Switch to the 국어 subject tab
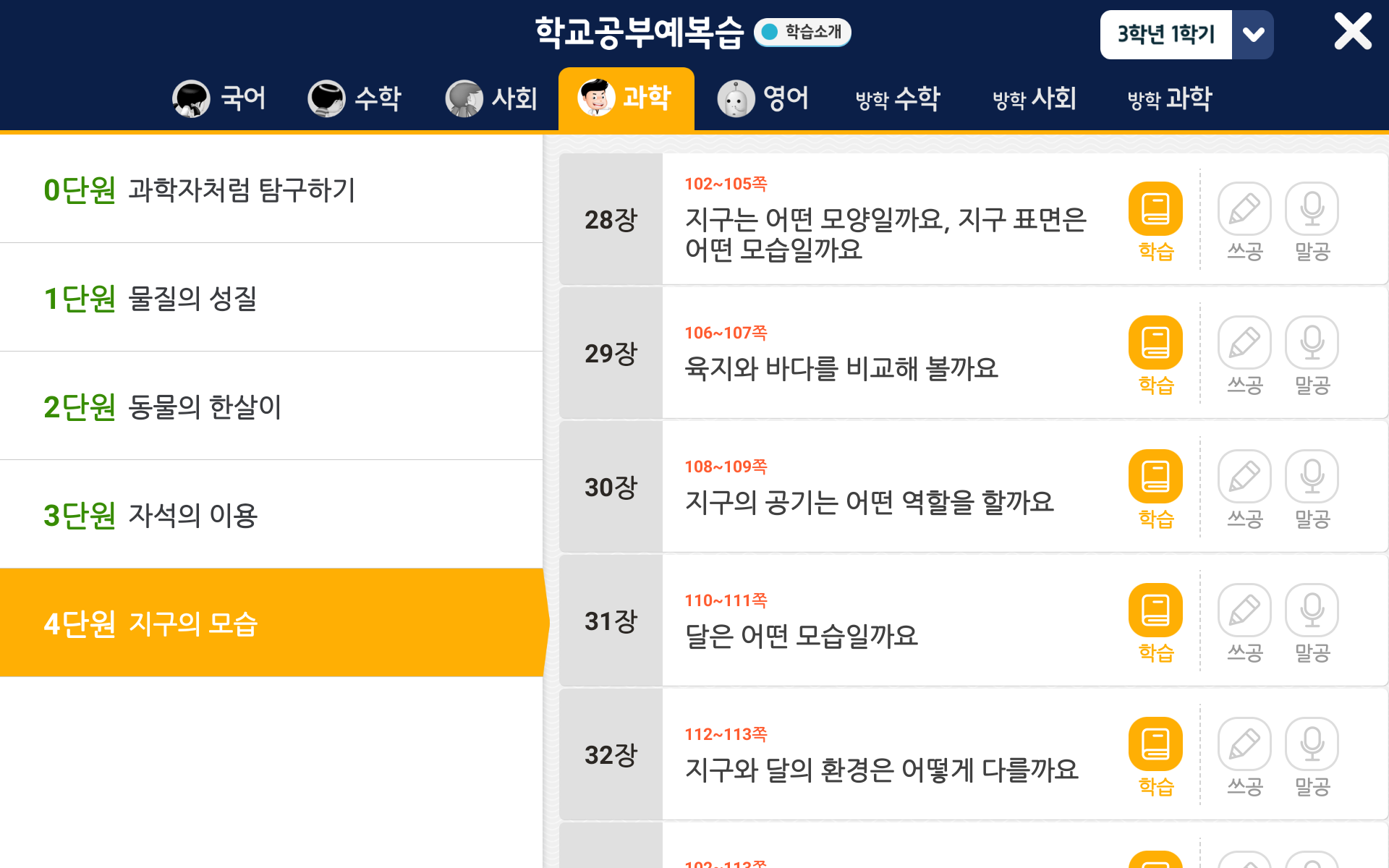1389x868 pixels. pyautogui.click(x=220, y=98)
